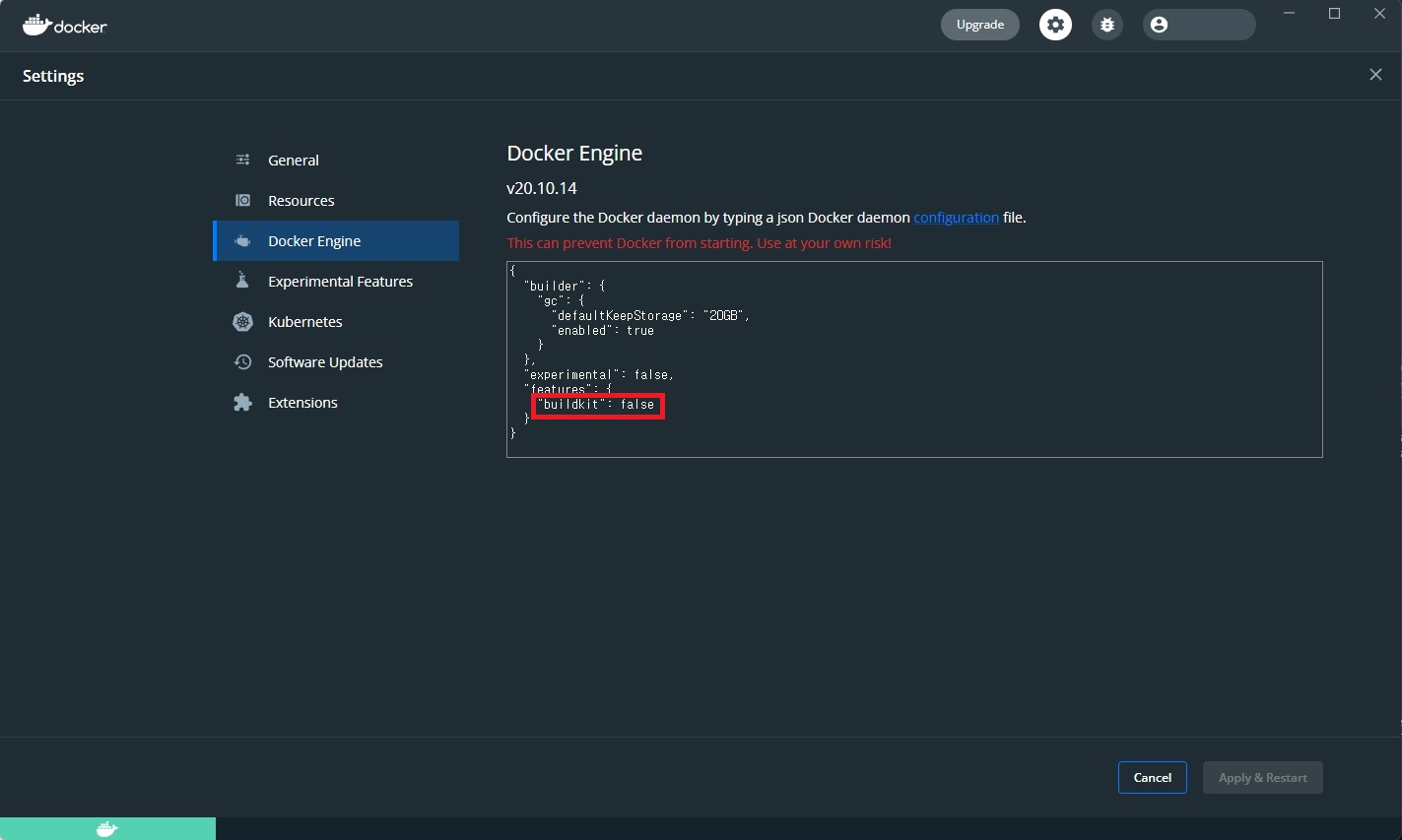Screen dimensions: 1402x840
Task: Click the Resources icon in sidebar
Action: 242,200
